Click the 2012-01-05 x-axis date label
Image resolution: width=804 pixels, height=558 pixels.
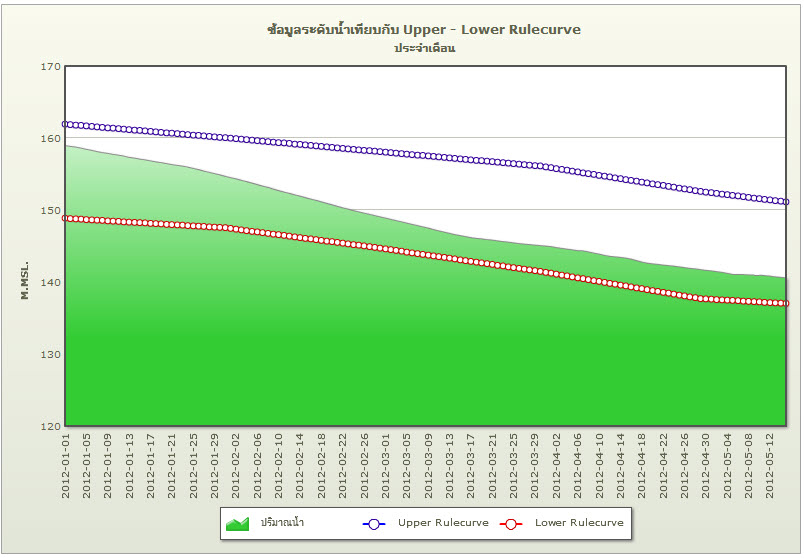point(87,466)
